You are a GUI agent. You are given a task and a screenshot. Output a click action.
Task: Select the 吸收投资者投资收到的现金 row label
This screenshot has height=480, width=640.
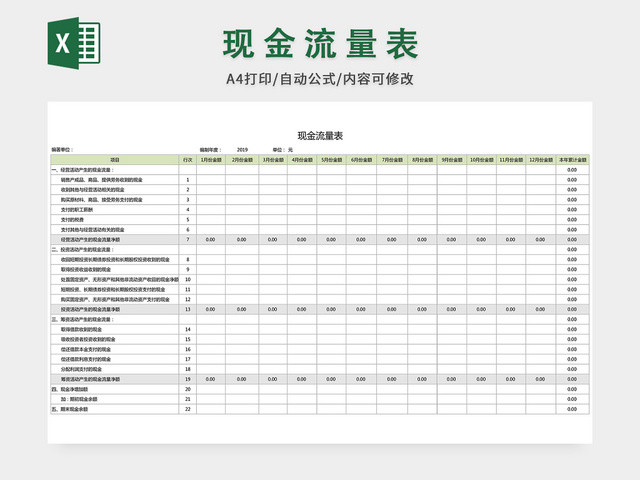88,339
